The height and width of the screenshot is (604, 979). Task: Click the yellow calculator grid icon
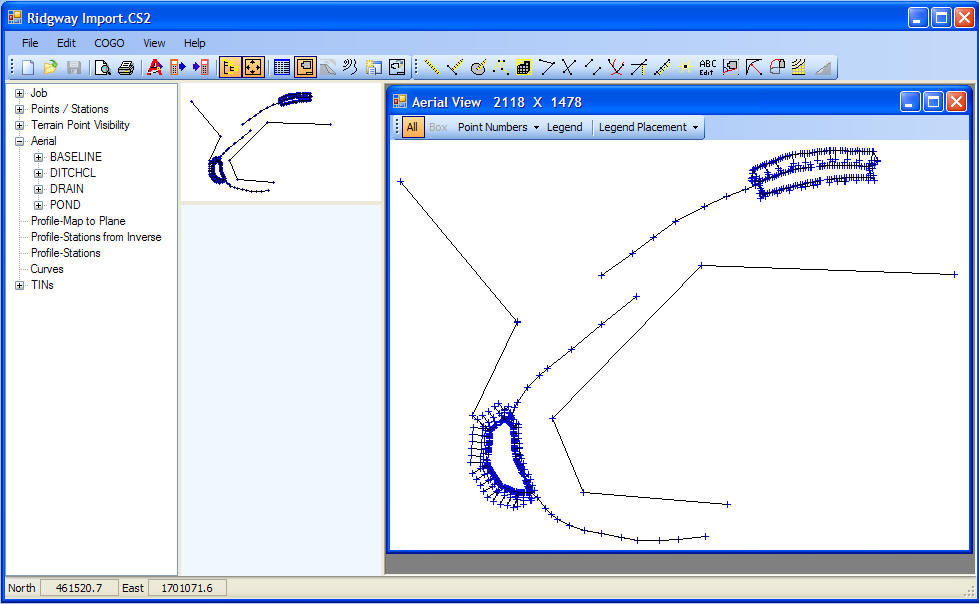(524, 67)
